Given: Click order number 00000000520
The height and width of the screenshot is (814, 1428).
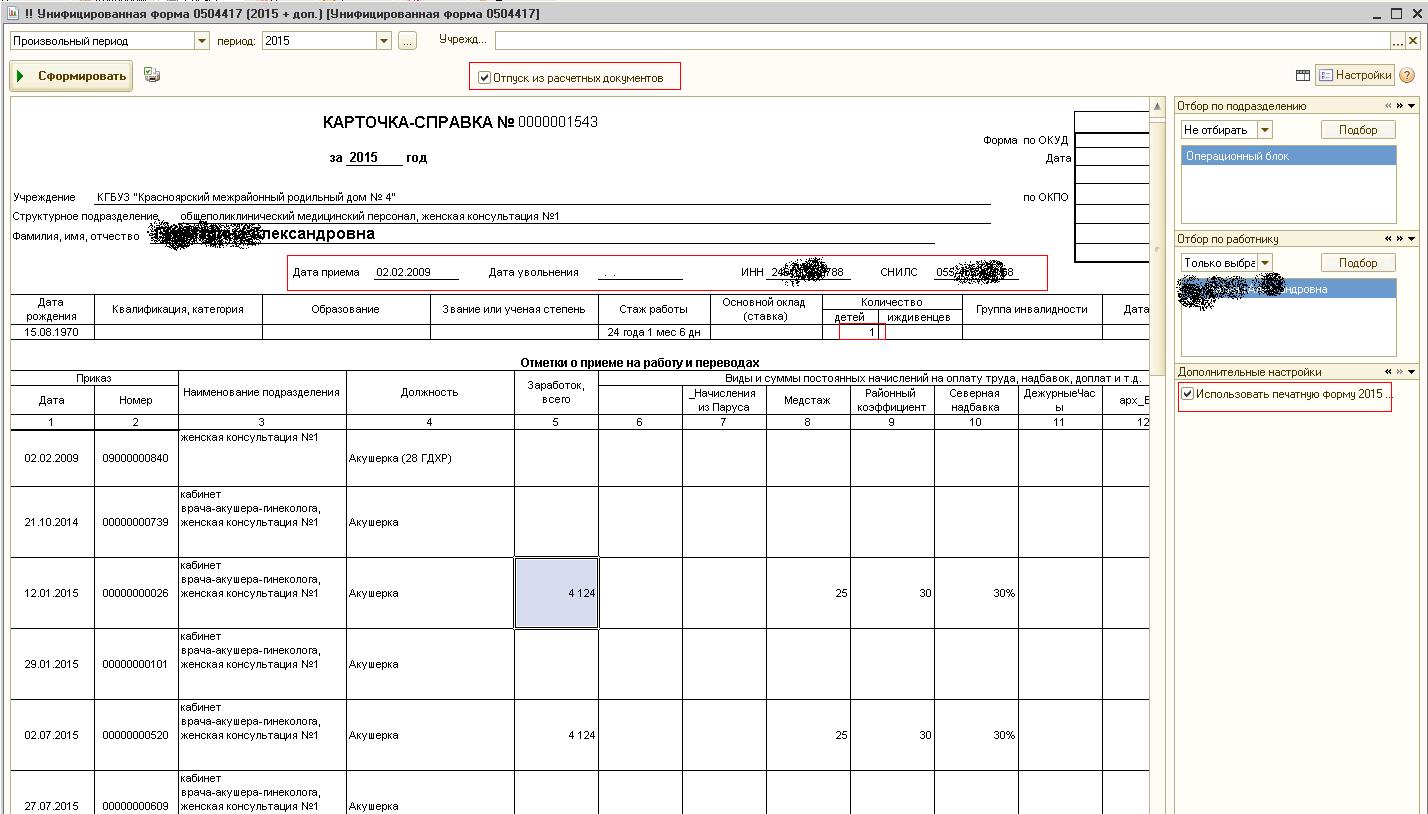Looking at the screenshot, I should 136,735.
